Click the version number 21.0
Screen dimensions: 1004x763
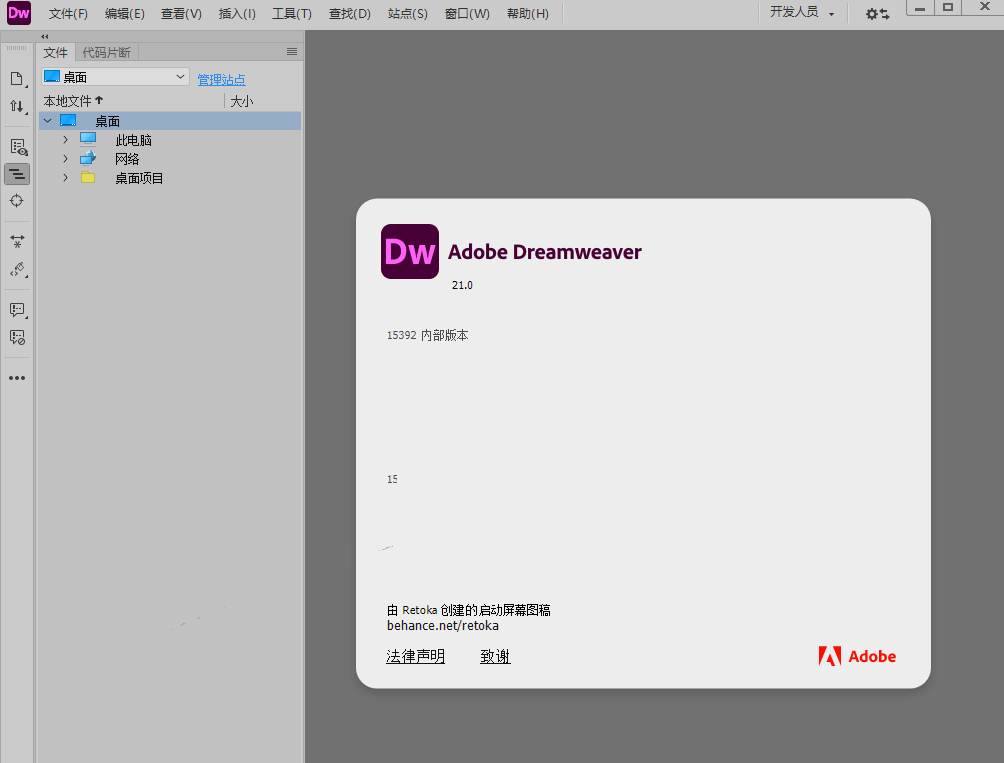point(462,285)
